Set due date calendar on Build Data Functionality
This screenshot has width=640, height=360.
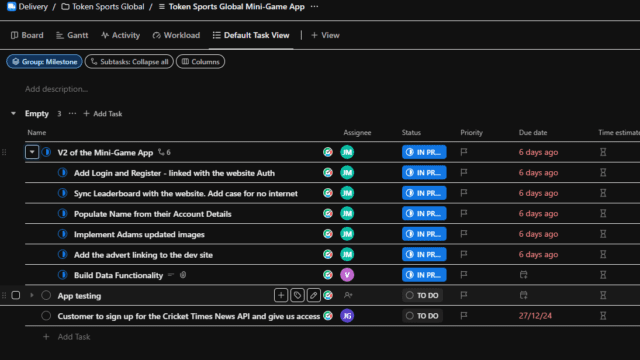[x=524, y=275]
